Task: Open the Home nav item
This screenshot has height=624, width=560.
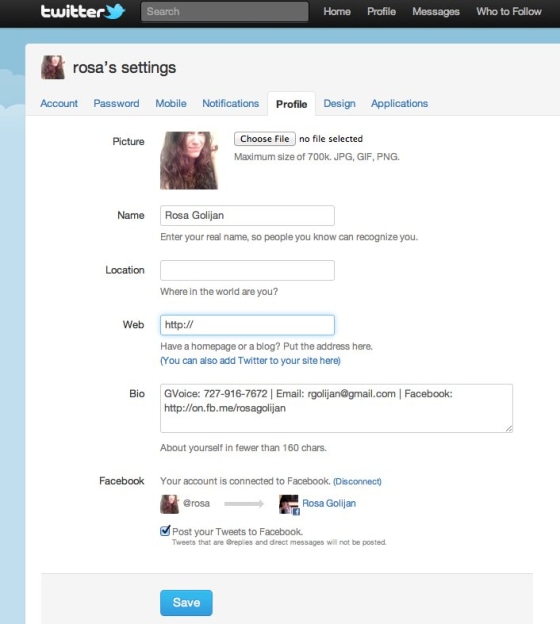Action: coord(337,12)
